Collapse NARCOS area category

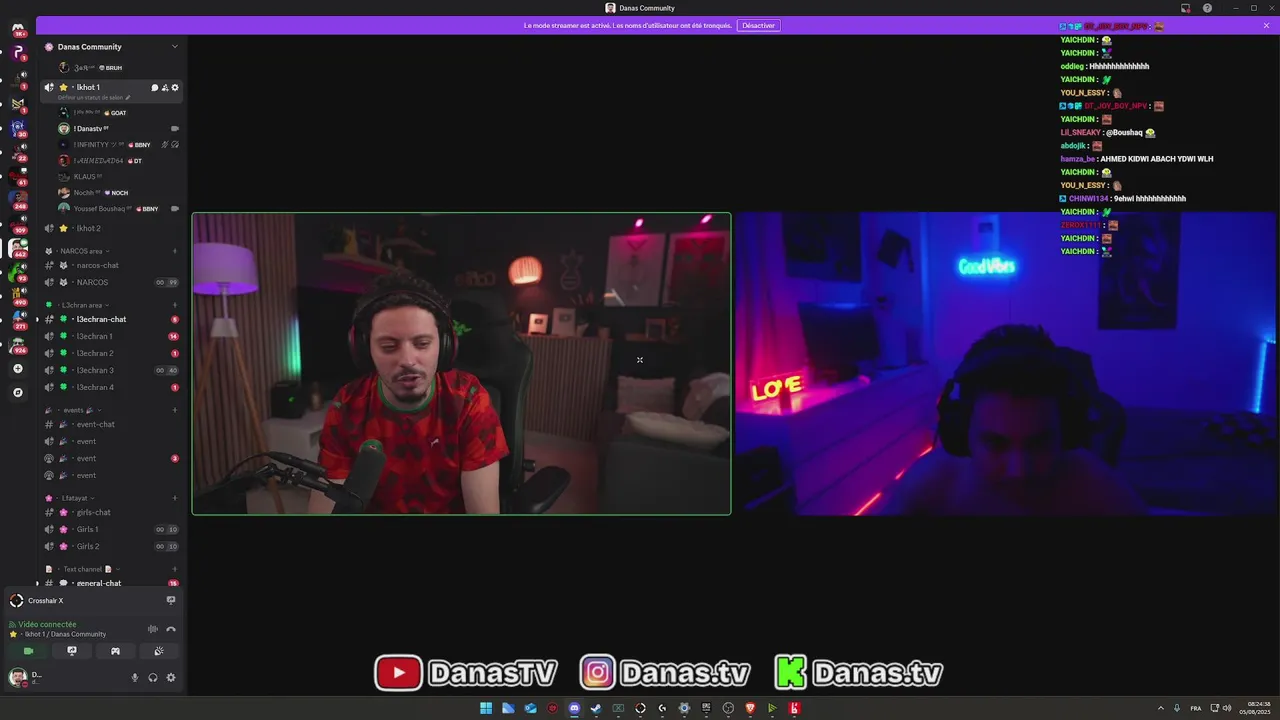coord(82,251)
